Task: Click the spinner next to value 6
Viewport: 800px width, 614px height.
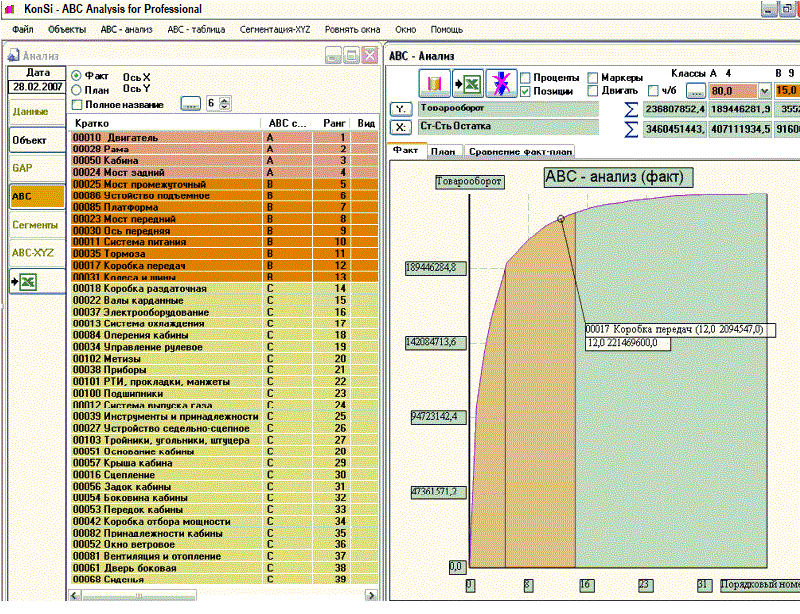Action: pos(225,103)
